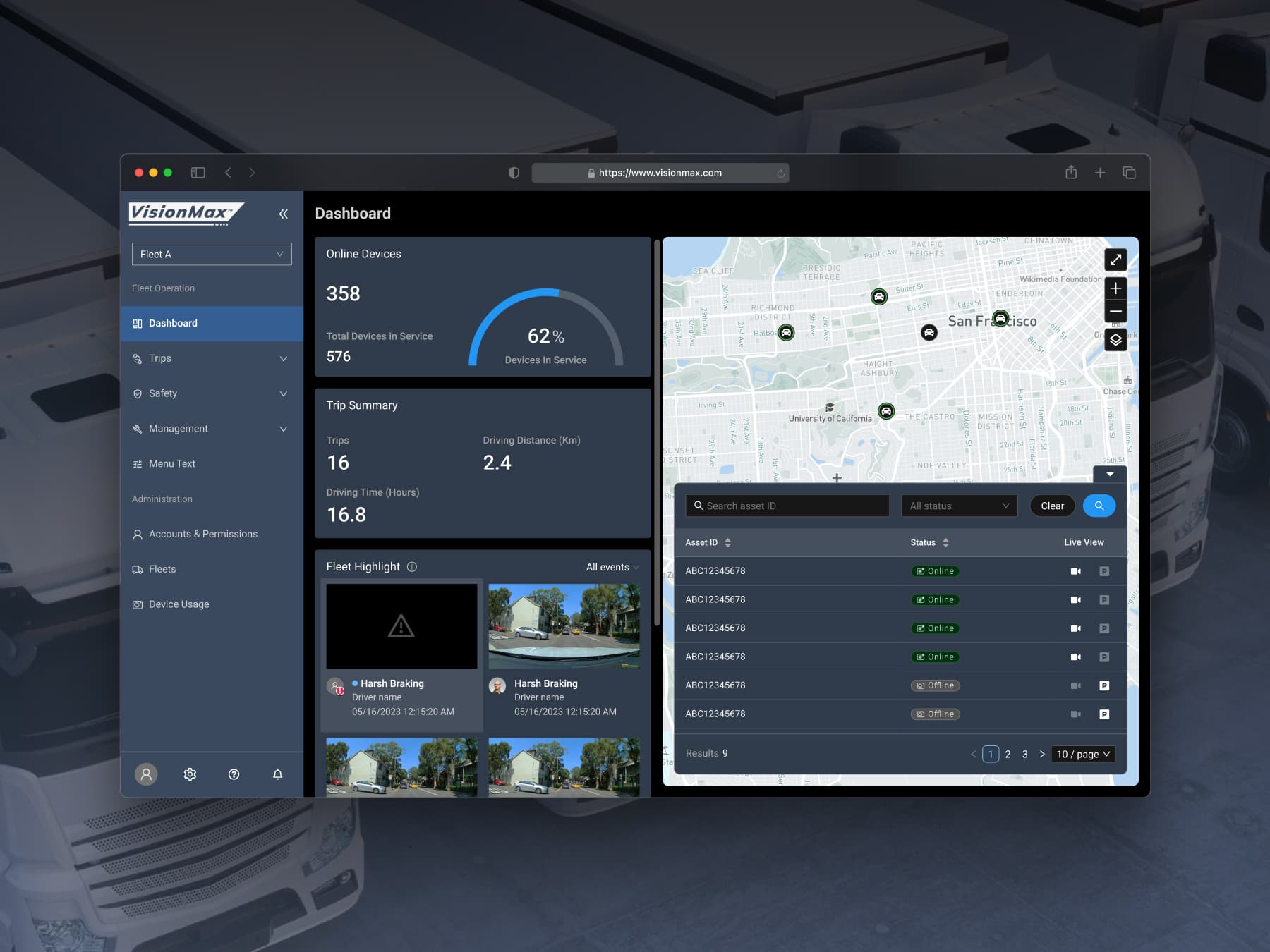Start live camera view on first Online asset

click(x=1075, y=570)
